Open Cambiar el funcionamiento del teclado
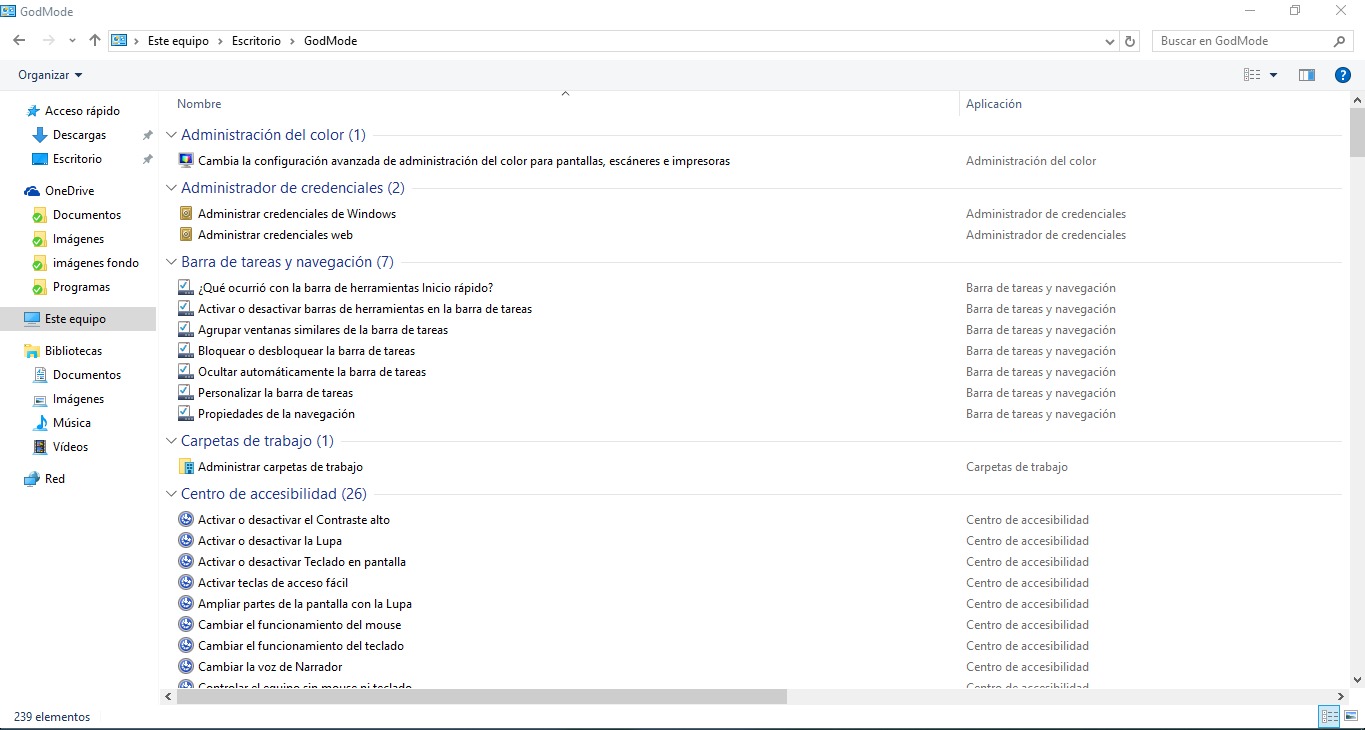 pos(301,645)
